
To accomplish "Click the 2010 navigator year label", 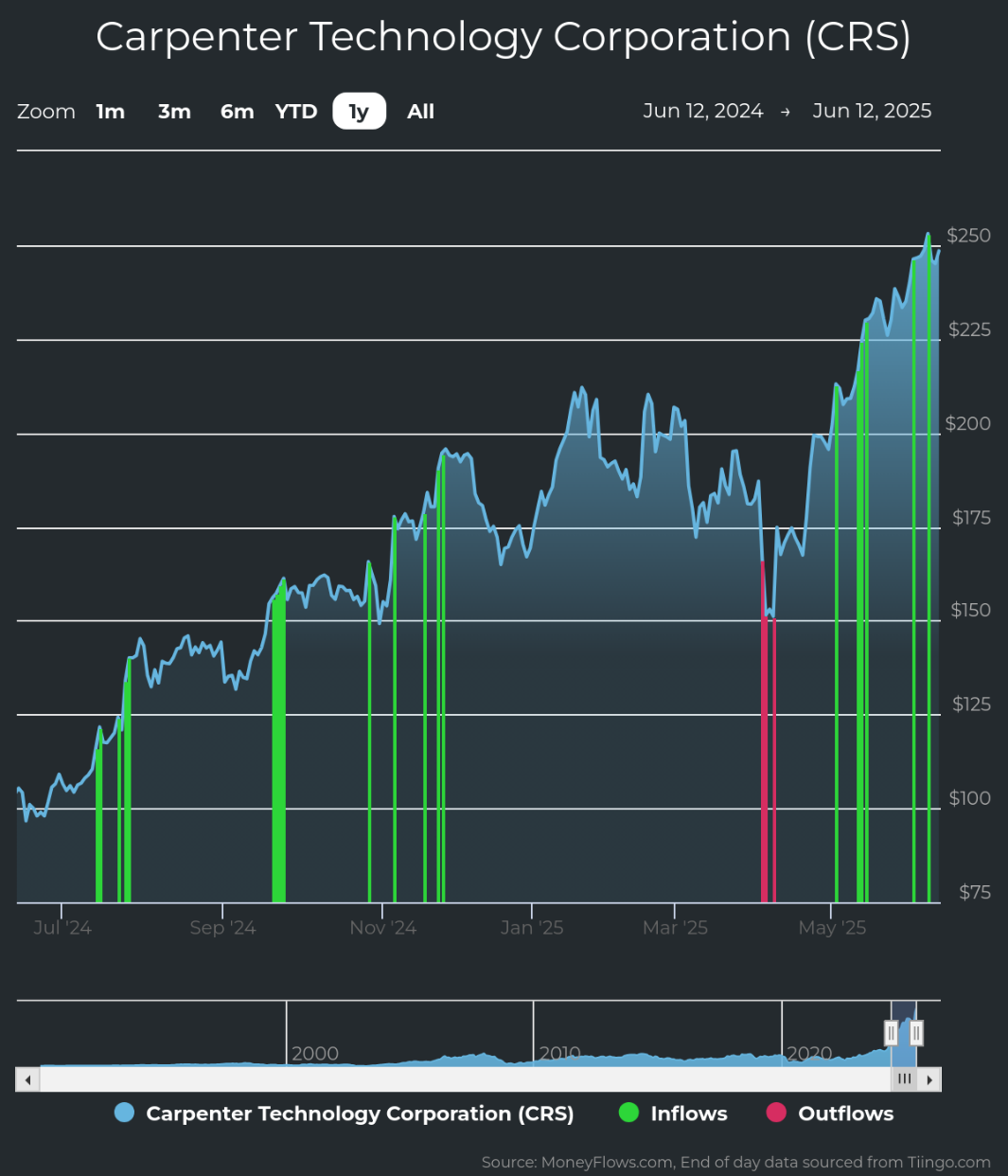I will point(559,1053).
